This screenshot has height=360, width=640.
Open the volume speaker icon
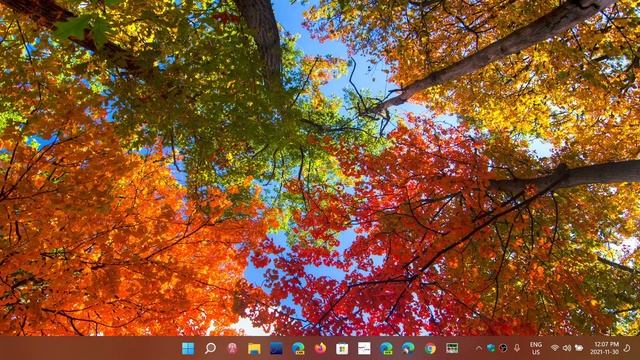(x=567, y=348)
